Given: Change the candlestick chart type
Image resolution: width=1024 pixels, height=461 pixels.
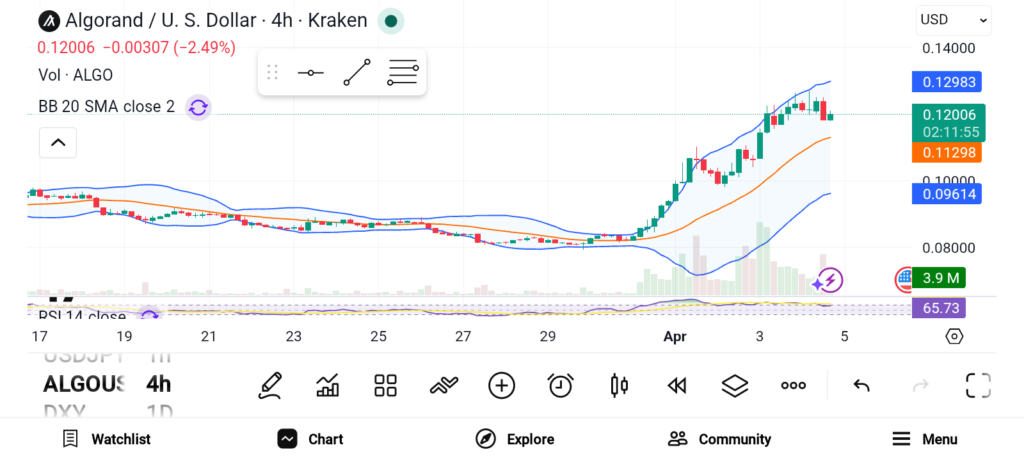Looking at the screenshot, I should pyautogui.click(x=619, y=385).
